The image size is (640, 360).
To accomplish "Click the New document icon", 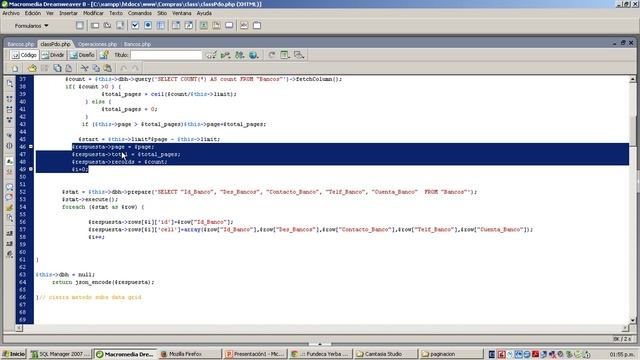I will pyautogui.click(x=15, y=68).
